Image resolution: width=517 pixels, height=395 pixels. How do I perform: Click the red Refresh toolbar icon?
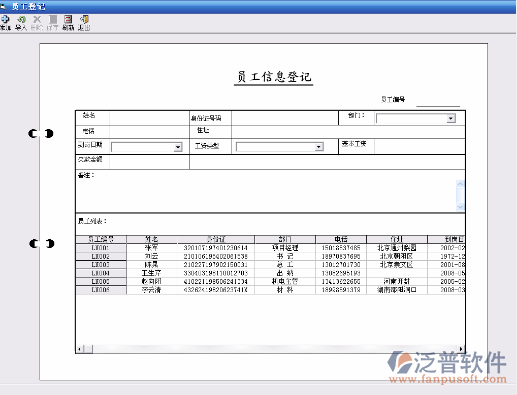[x=68, y=20]
